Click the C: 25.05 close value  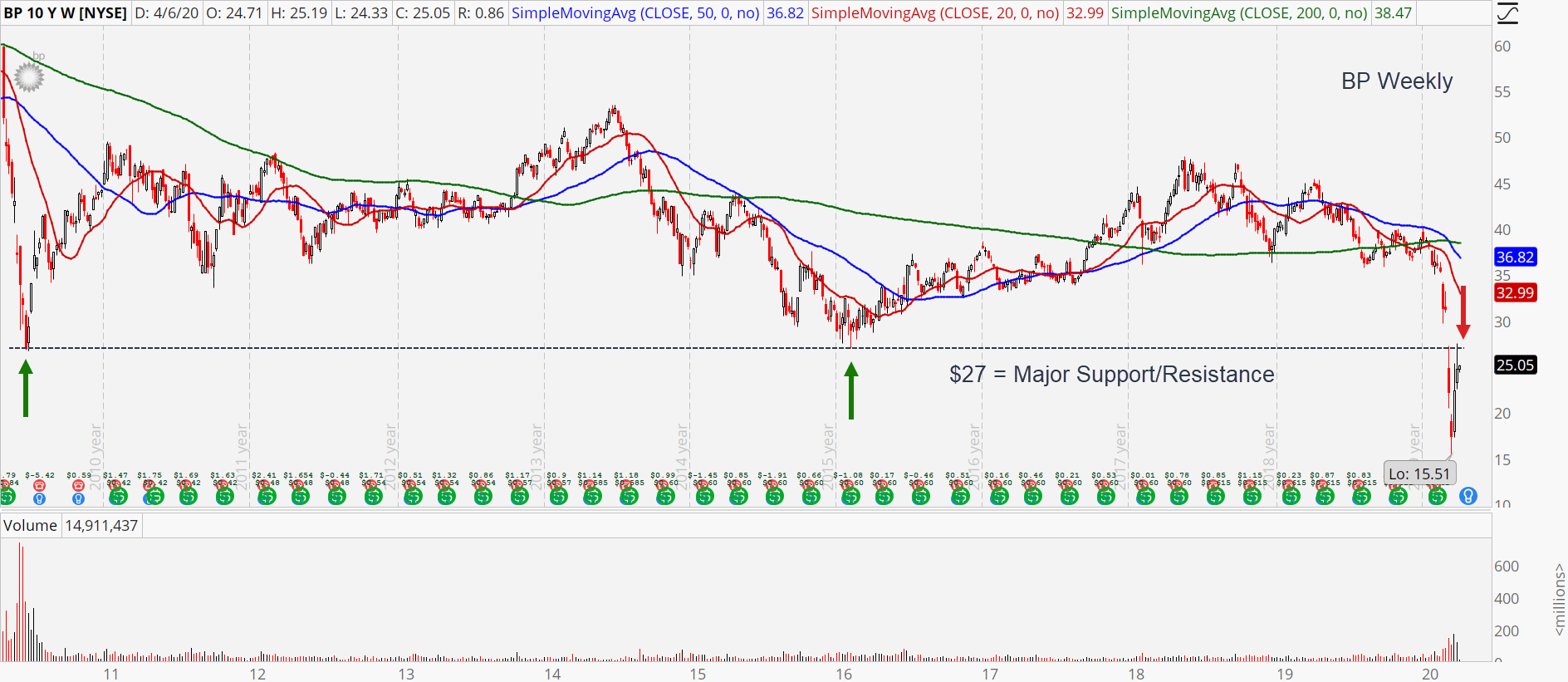423,13
